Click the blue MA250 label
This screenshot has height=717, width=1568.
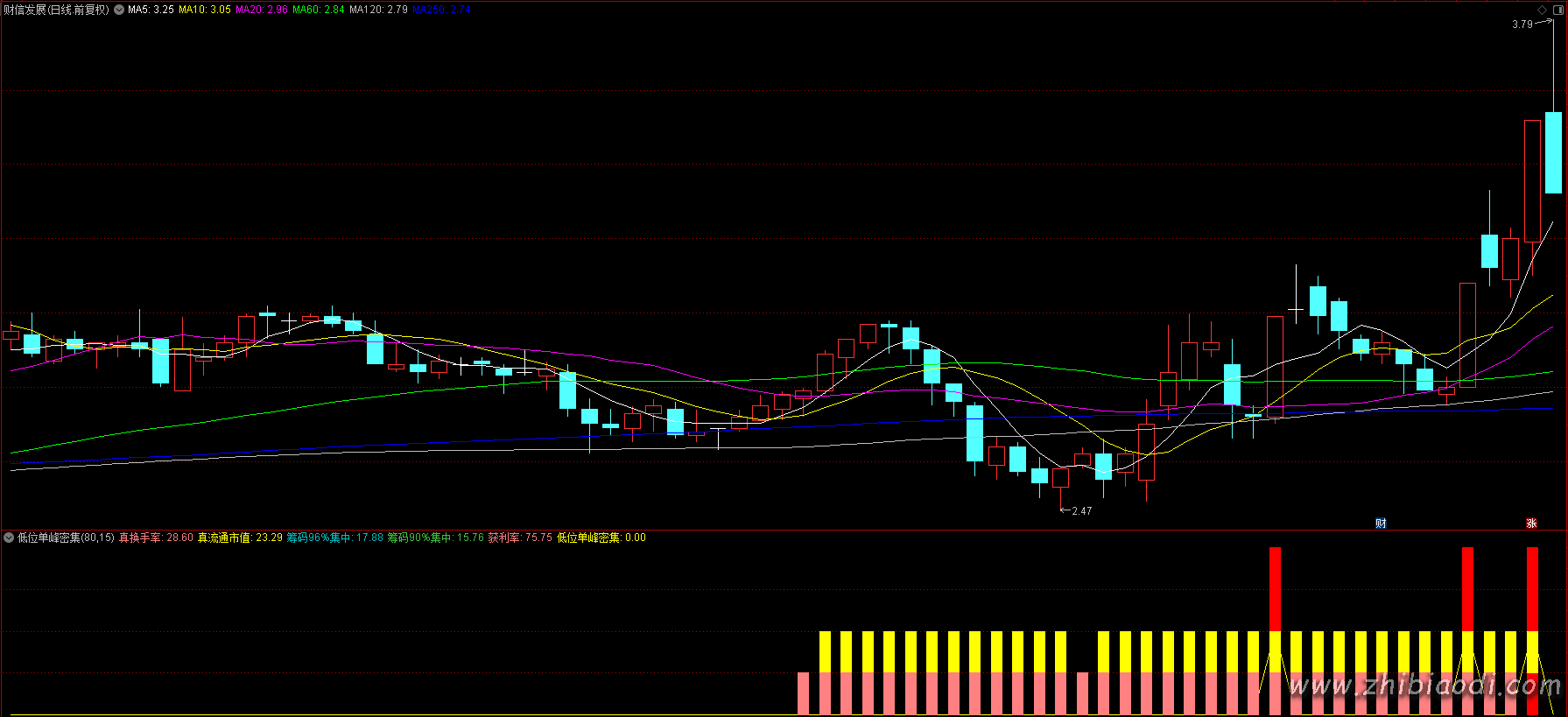pyautogui.click(x=441, y=10)
